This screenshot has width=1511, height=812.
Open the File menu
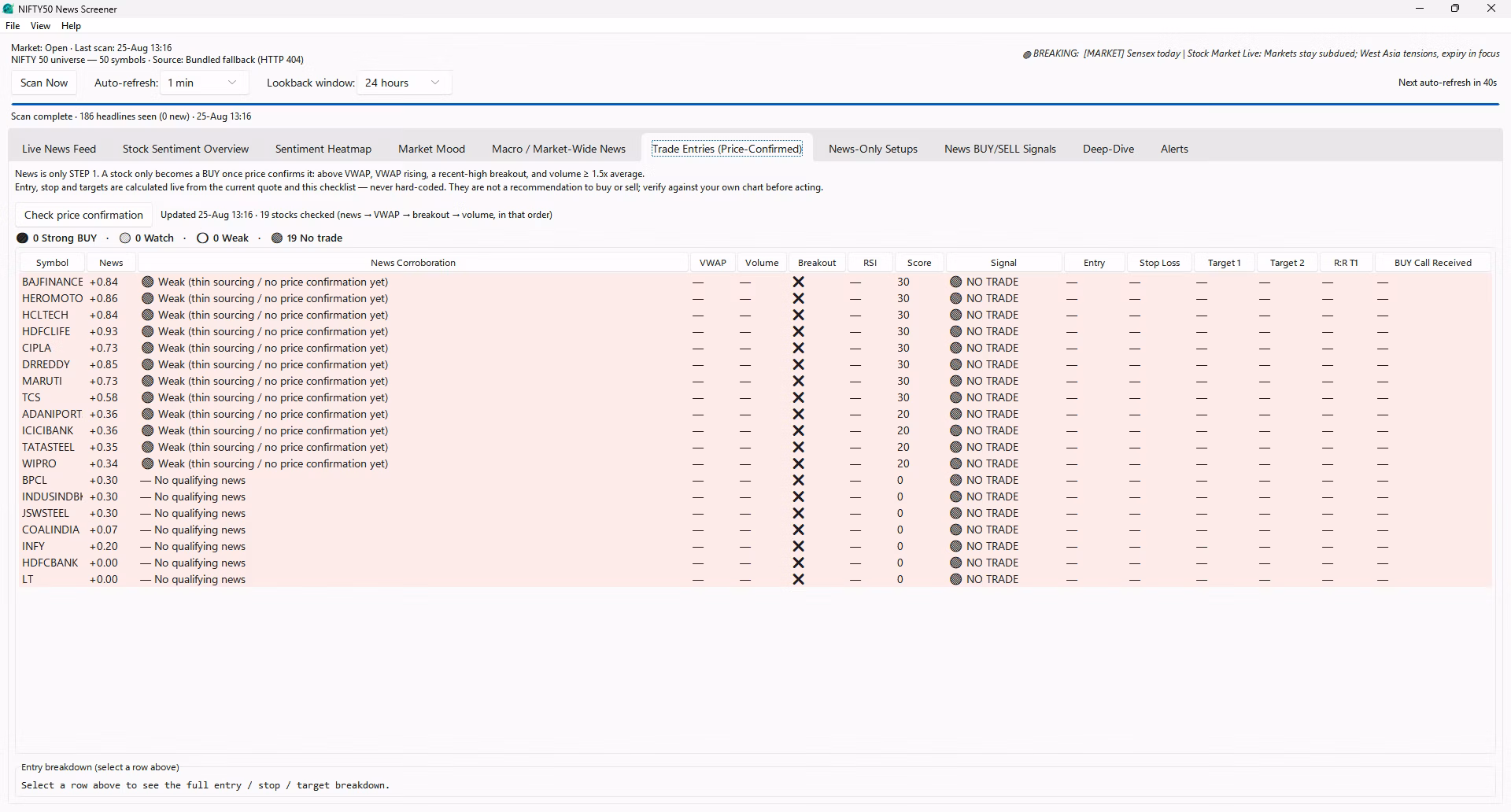tap(13, 26)
